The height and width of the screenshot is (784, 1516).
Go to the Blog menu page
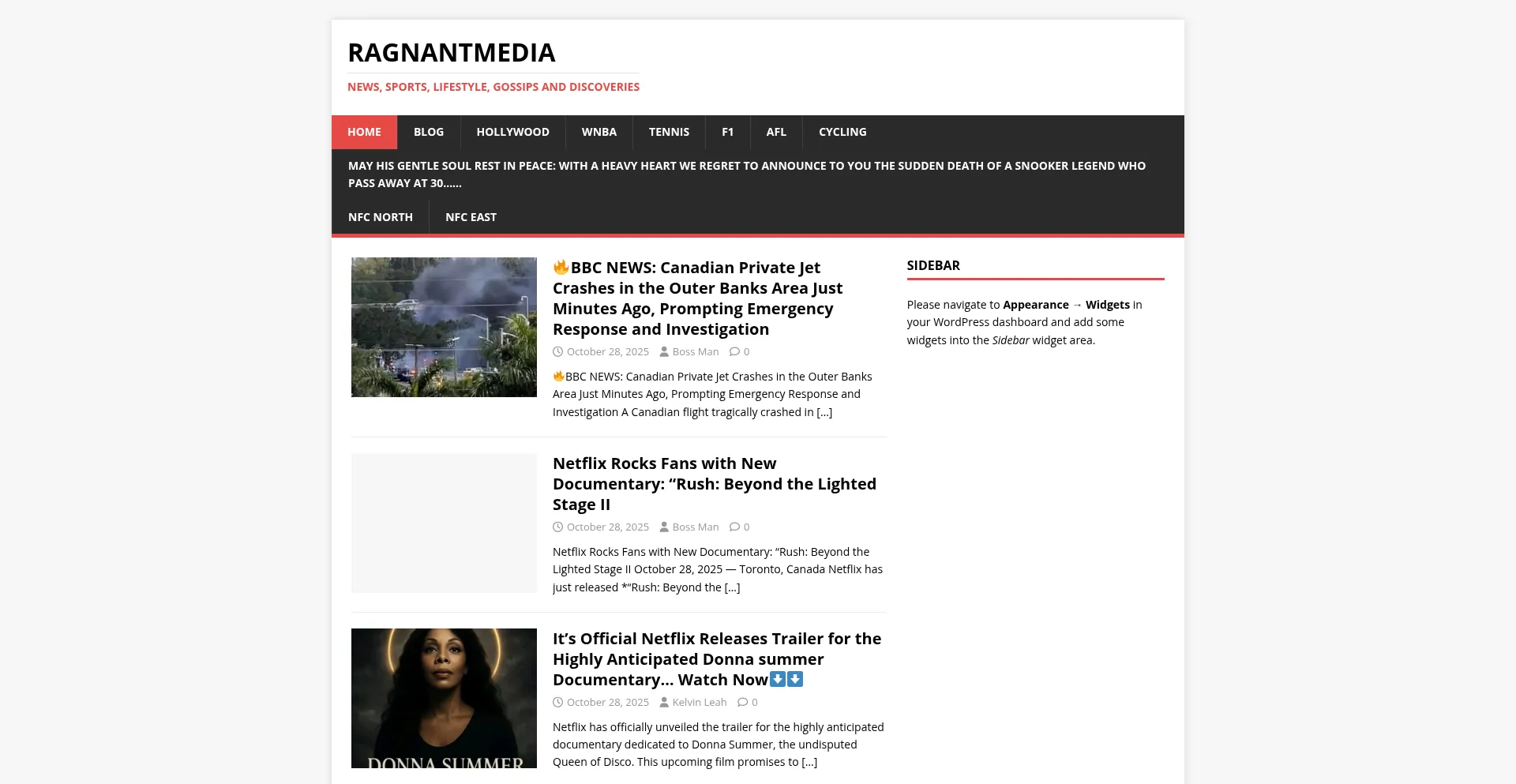tap(429, 132)
